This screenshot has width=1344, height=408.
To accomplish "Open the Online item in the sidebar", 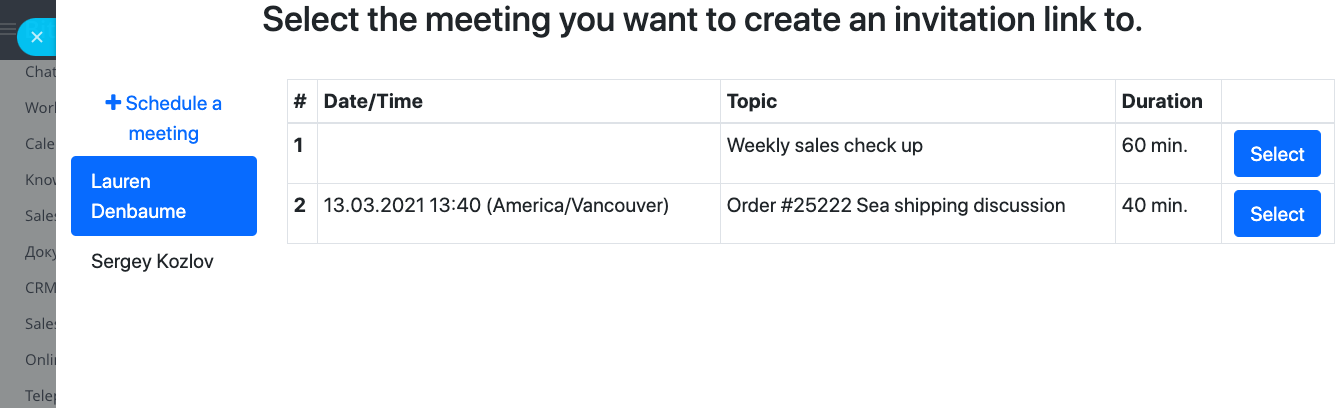I will [40, 360].
